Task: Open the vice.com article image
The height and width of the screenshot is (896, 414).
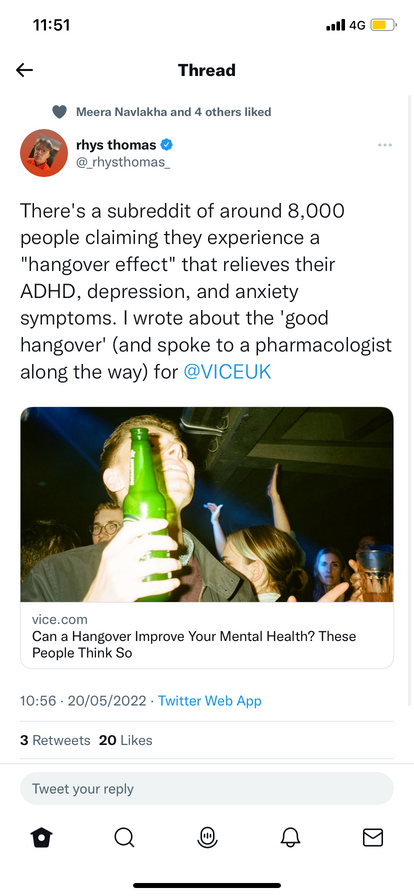Action: [207, 504]
